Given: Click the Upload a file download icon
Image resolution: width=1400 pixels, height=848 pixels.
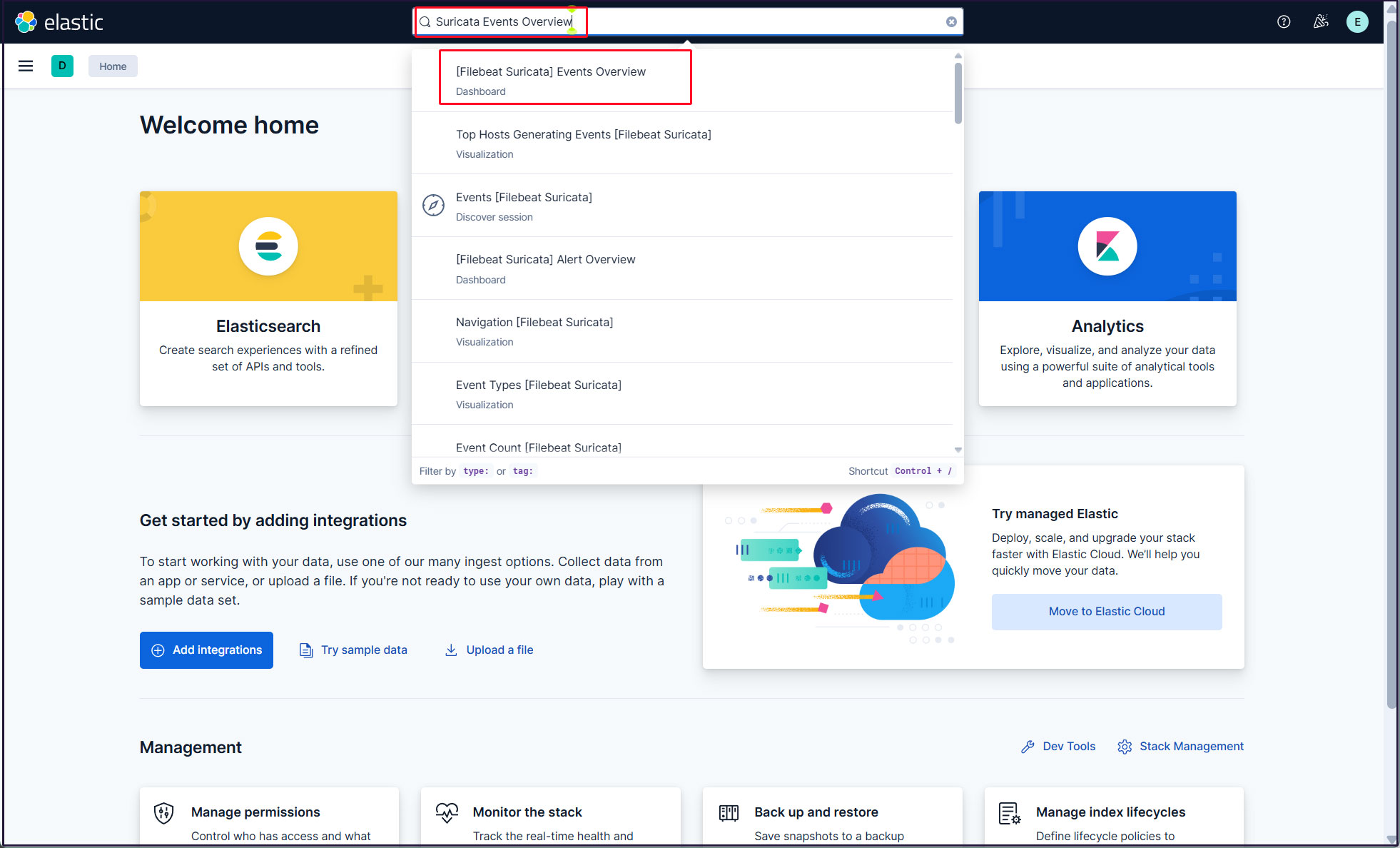Looking at the screenshot, I should [451, 650].
